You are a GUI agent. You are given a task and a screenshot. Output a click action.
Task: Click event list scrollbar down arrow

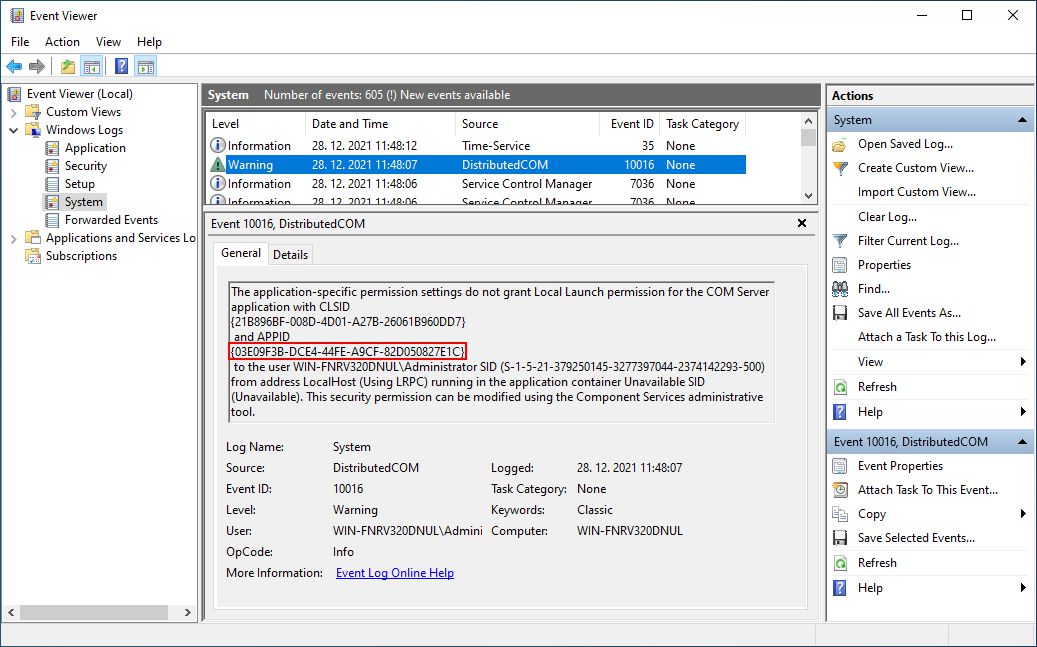808,195
